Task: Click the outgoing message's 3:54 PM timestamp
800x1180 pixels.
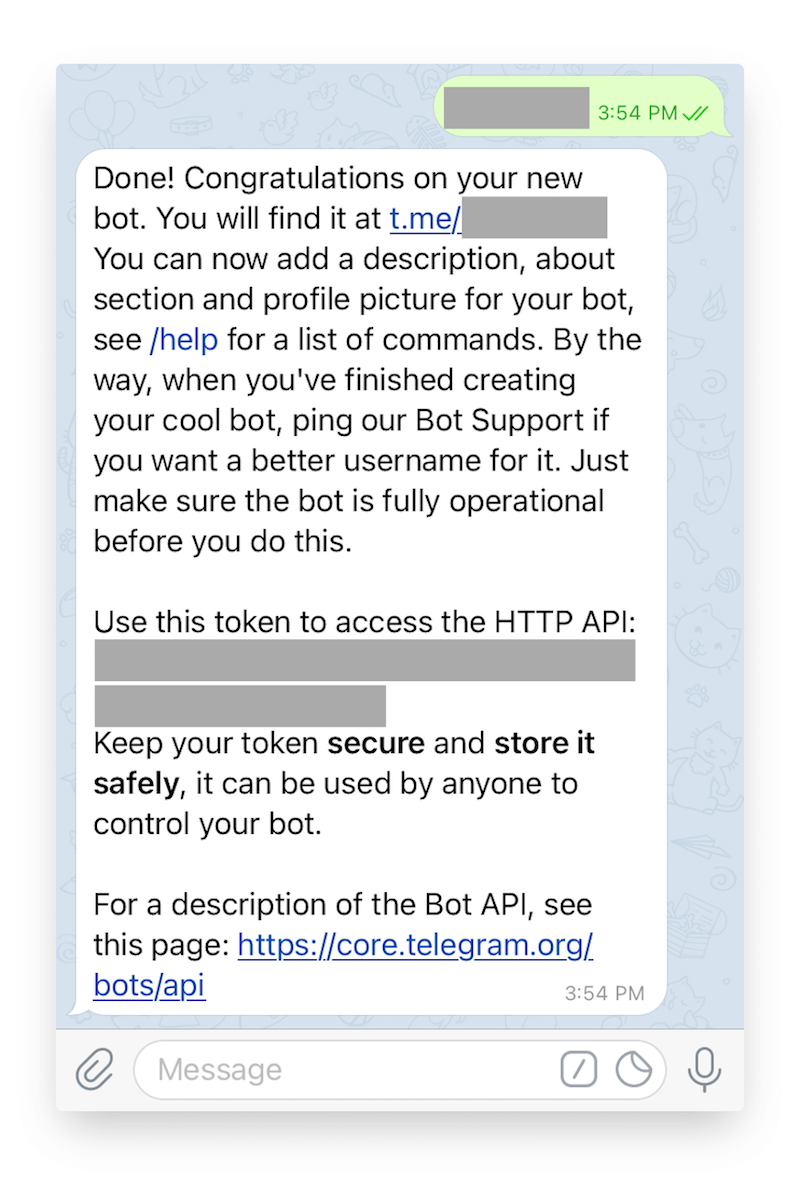Action: coord(637,113)
